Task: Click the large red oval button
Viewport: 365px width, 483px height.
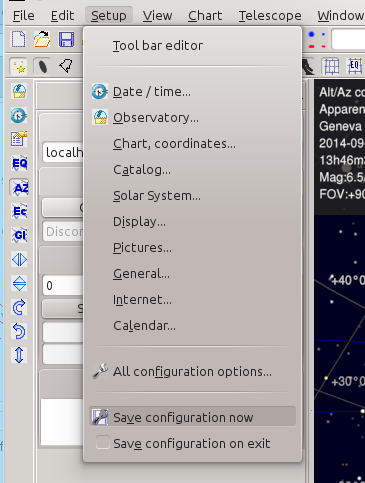Action: 312,46
